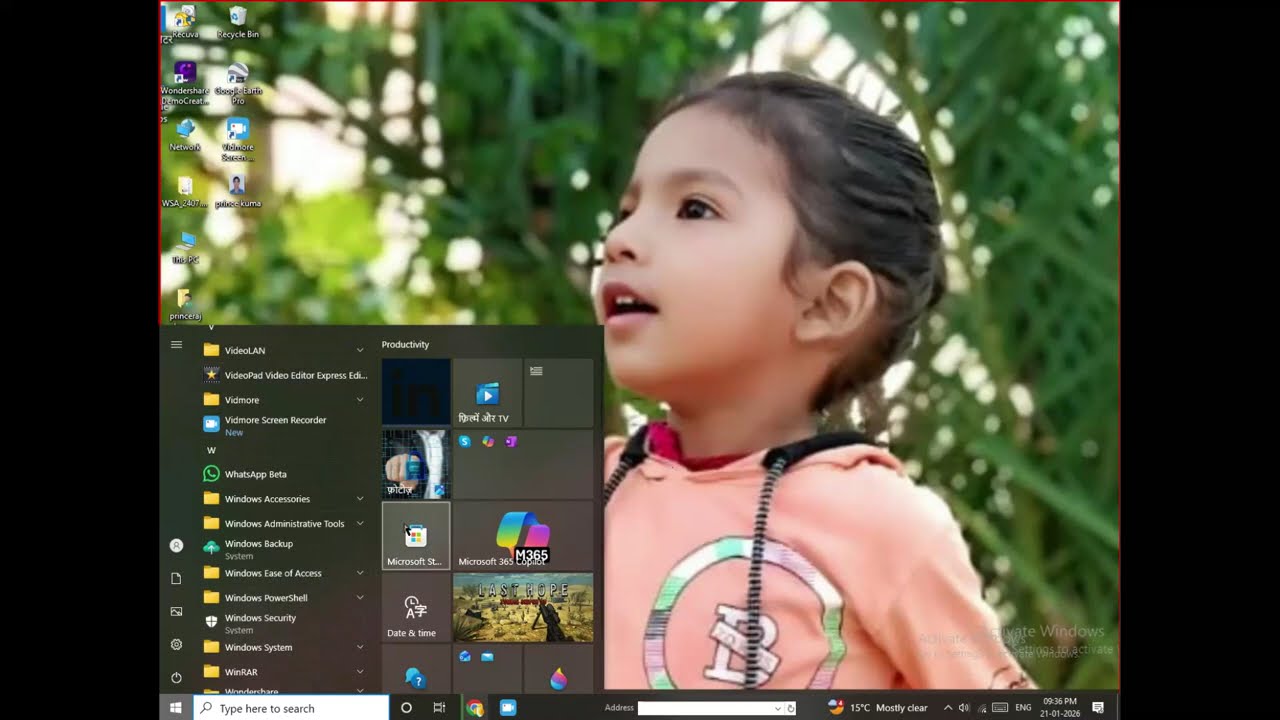Open the Paint 3D tile
This screenshot has height=720, width=1280.
pos(558,669)
